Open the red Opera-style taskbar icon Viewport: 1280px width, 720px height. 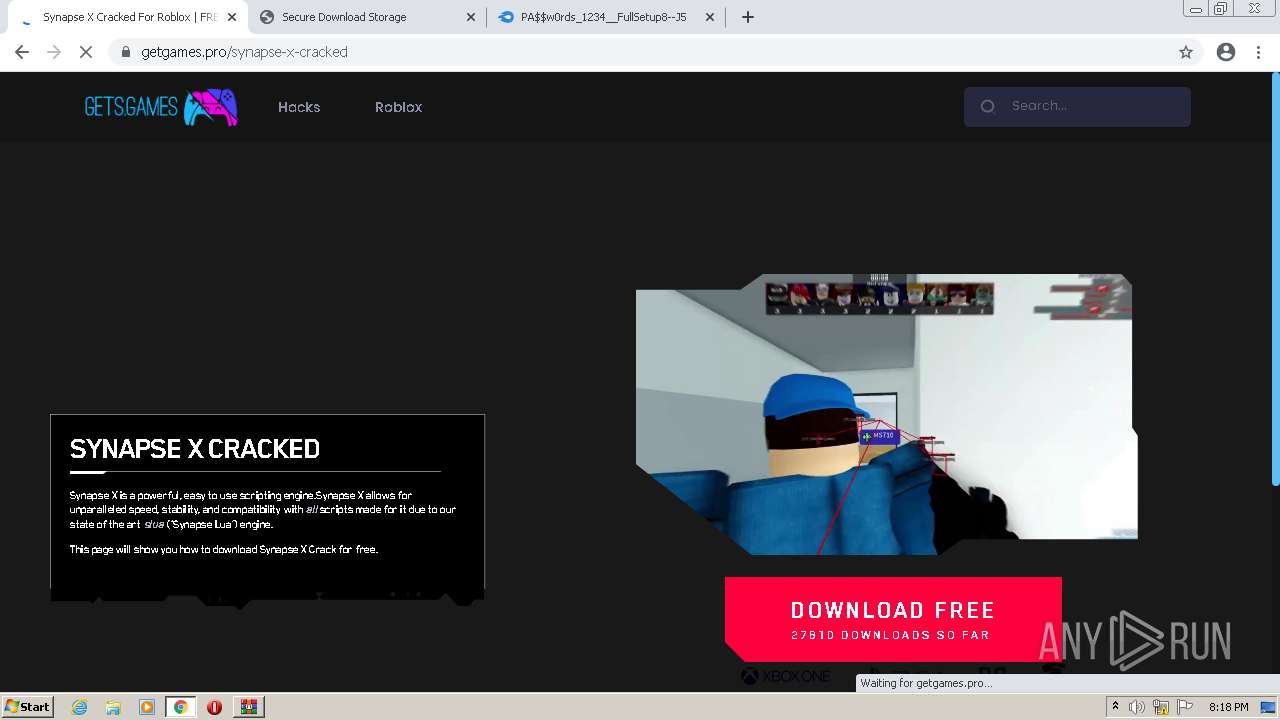214,707
